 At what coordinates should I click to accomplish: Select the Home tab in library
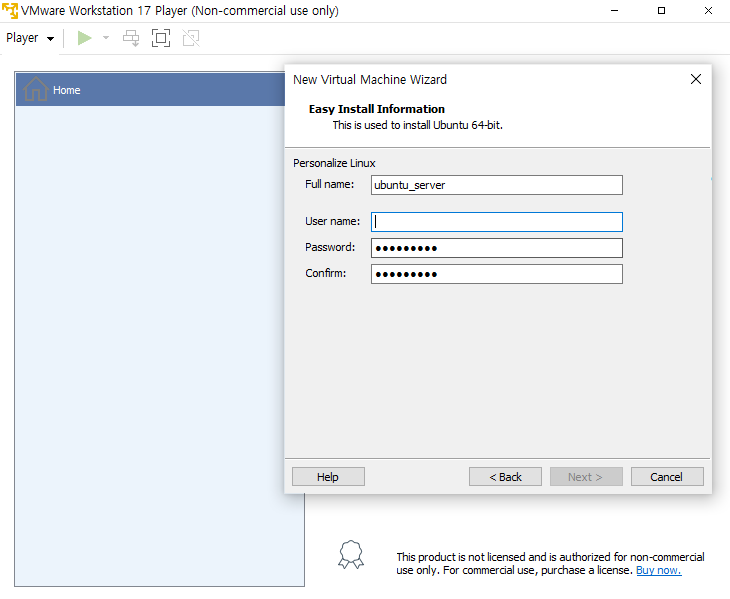point(150,89)
